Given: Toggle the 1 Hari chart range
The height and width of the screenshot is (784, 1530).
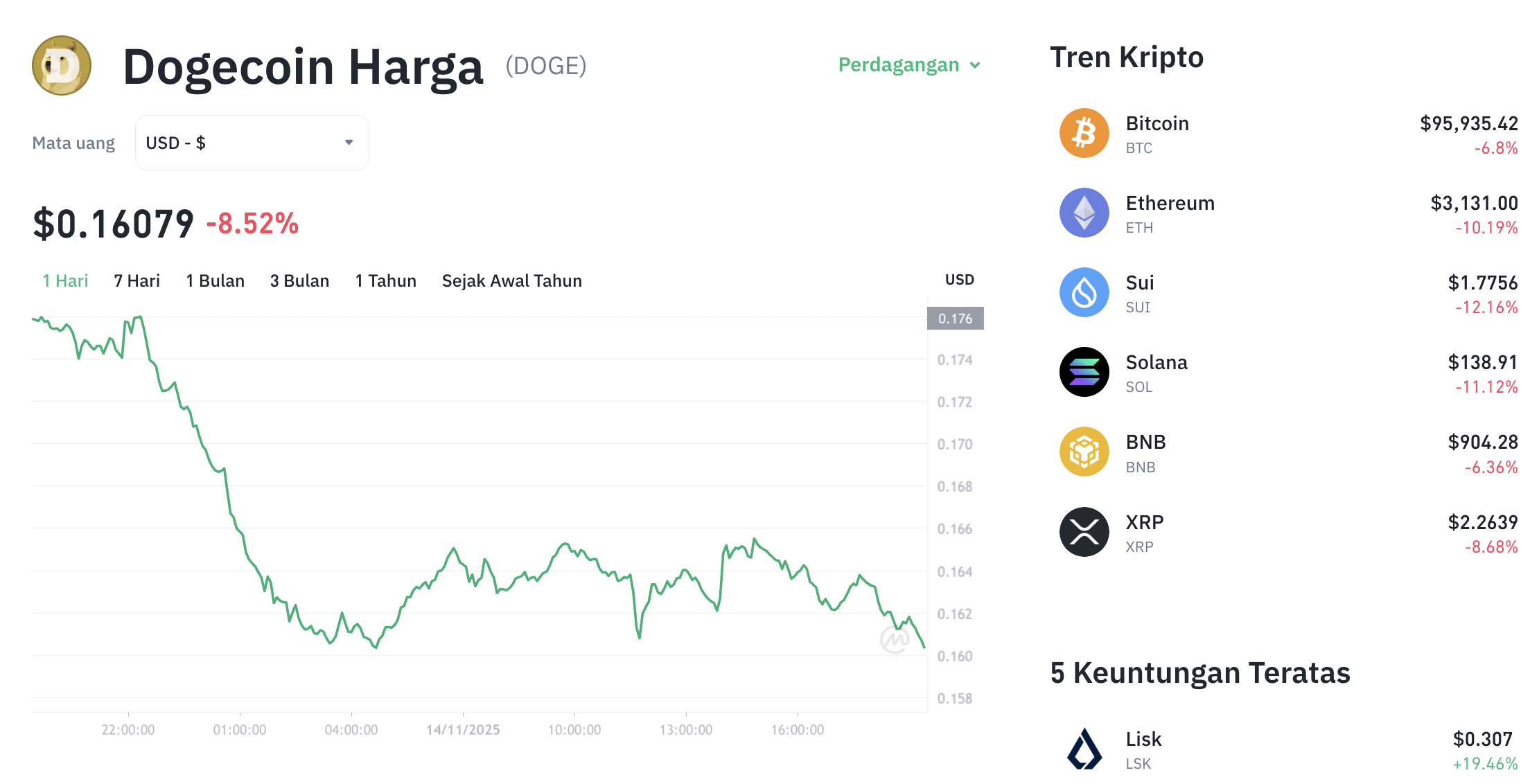Looking at the screenshot, I should [x=64, y=280].
